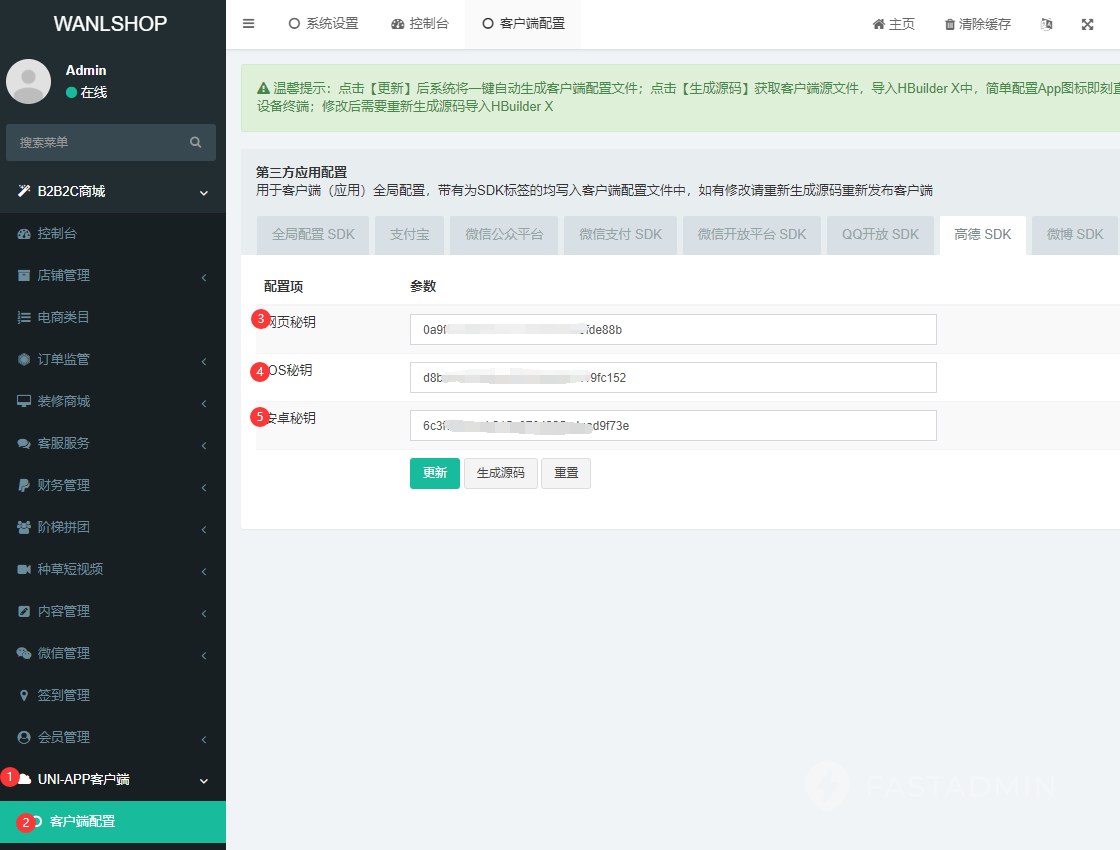Open the 客户端配置 sidebar item
The height and width of the screenshot is (850, 1120).
(x=113, y=821)
